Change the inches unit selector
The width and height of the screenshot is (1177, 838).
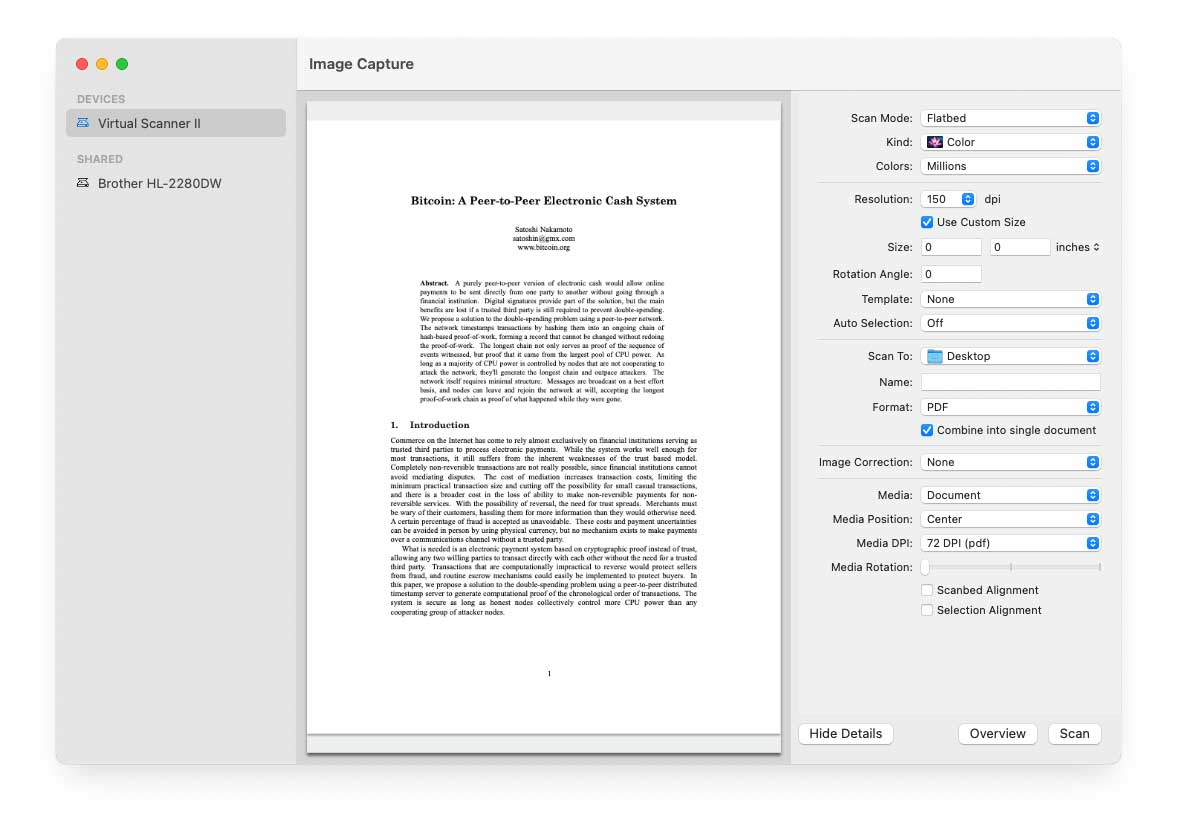click(x=1078, y=247)
